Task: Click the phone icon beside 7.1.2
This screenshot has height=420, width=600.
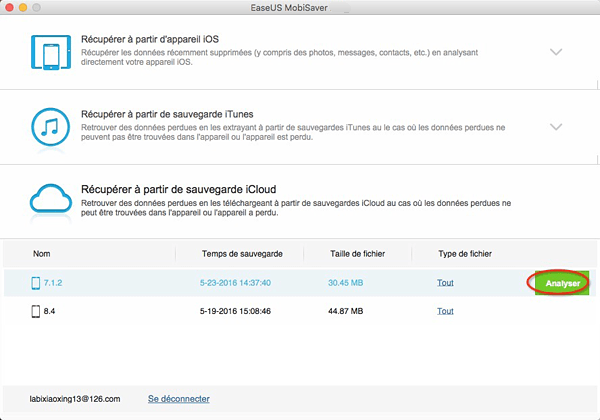Action: point(36,283)
